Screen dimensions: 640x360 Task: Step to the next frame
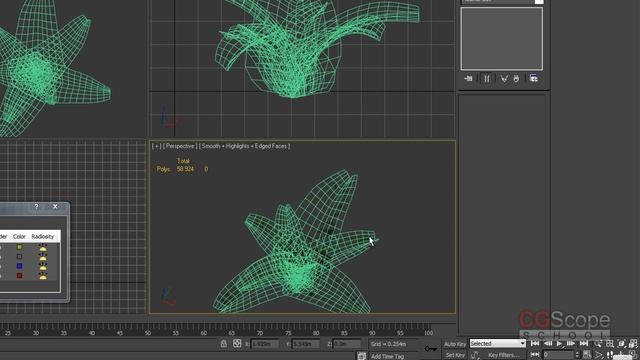tap(571, 344)
